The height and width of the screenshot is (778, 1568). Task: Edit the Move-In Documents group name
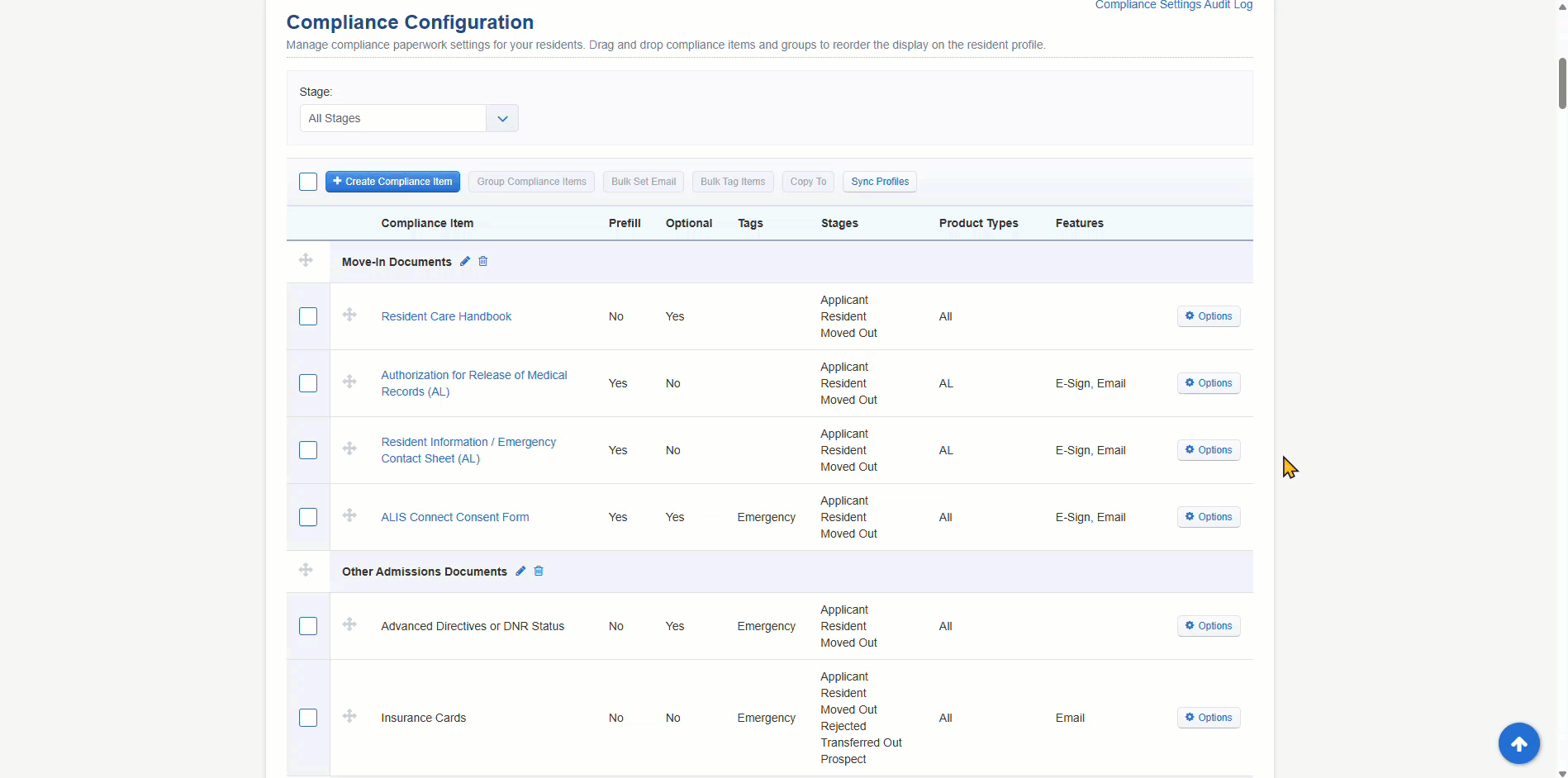click(465, 261)
